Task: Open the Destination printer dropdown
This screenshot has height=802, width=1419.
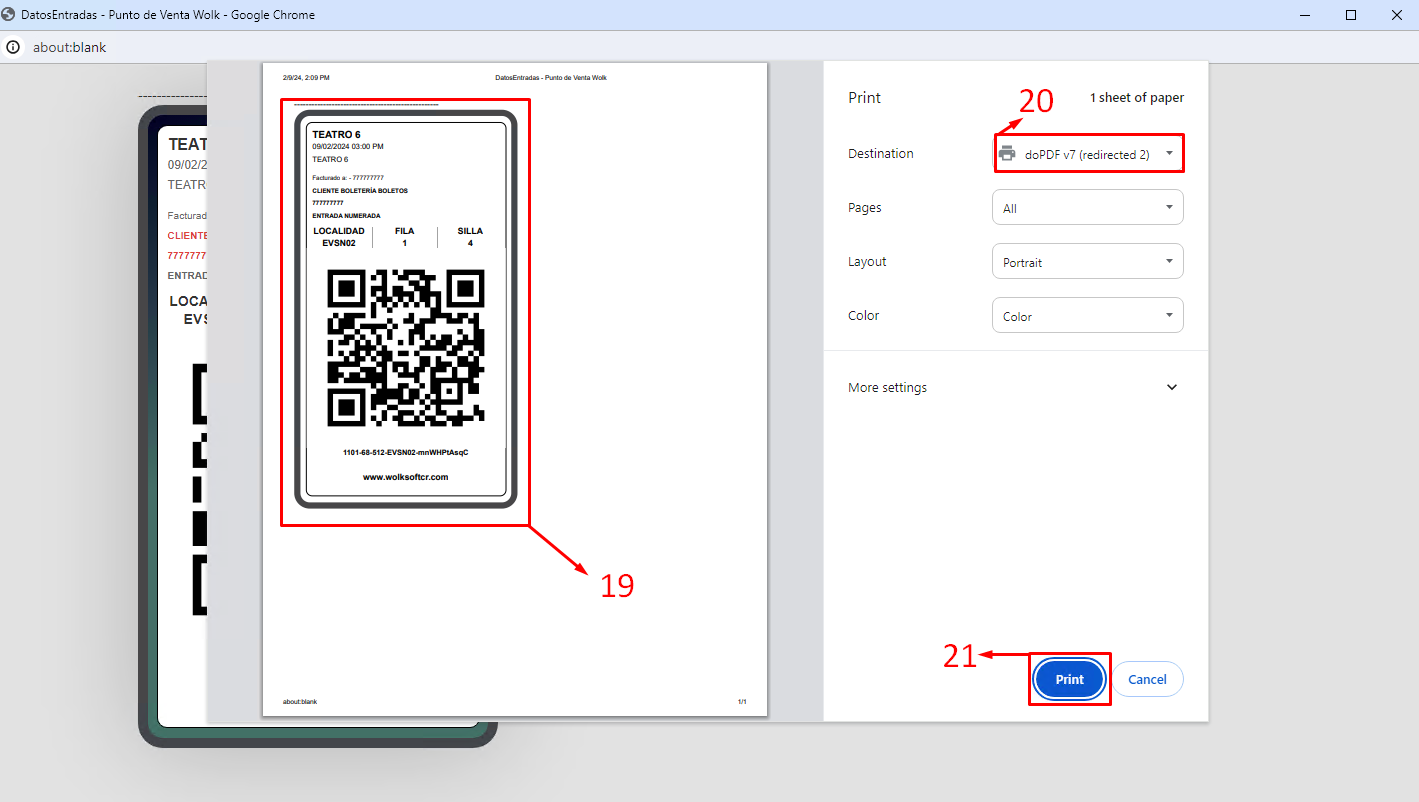Action: 1088,154
